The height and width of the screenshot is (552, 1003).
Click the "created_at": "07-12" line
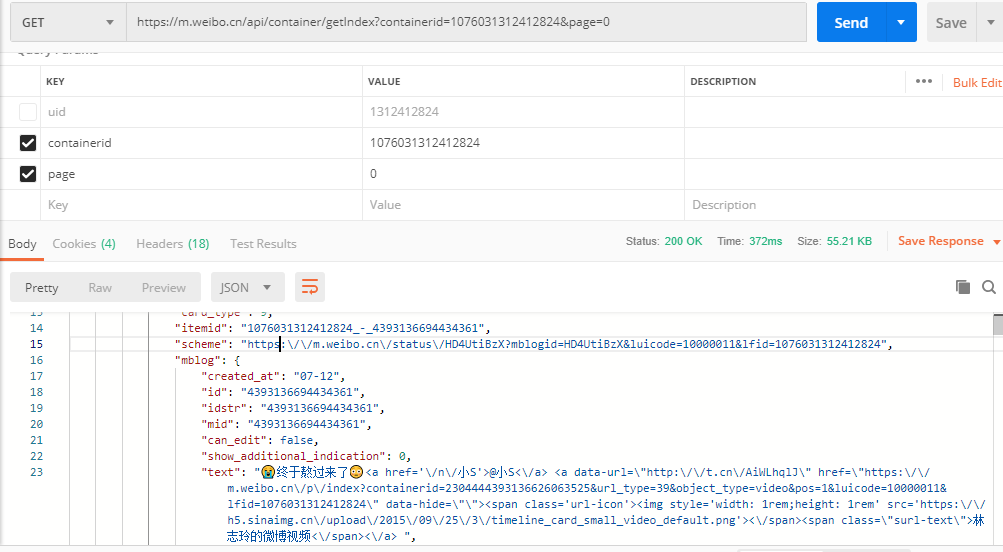coord(273,376)
